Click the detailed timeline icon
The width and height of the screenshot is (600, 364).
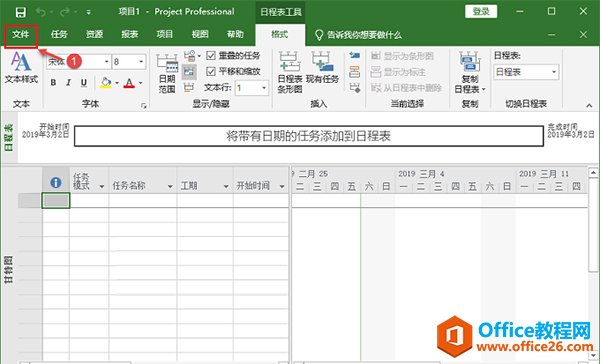click(x=189, y=71)
